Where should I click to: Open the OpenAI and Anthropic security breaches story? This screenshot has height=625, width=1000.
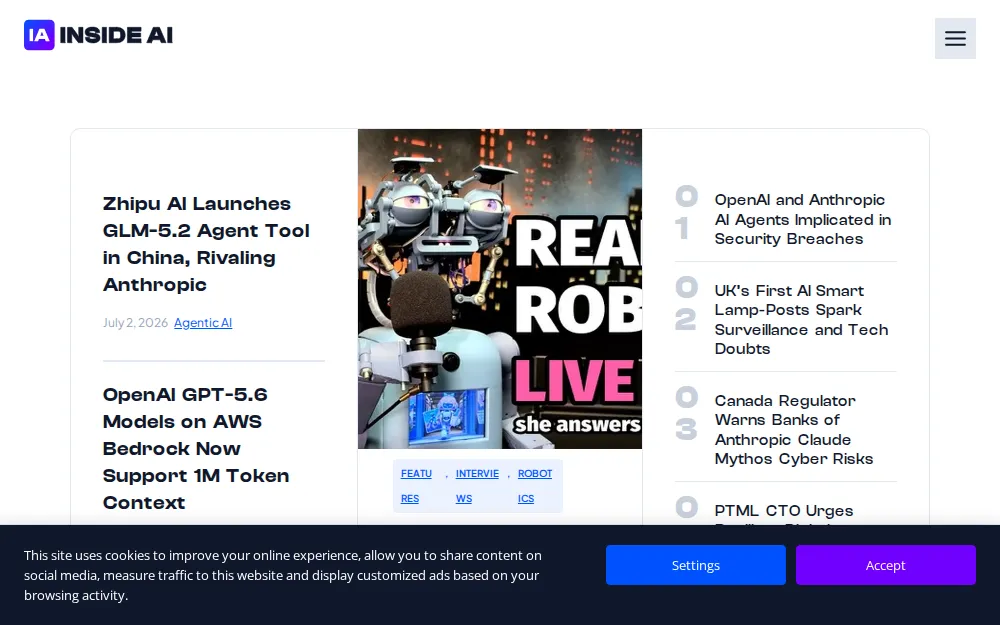click(x=802, y=219)
